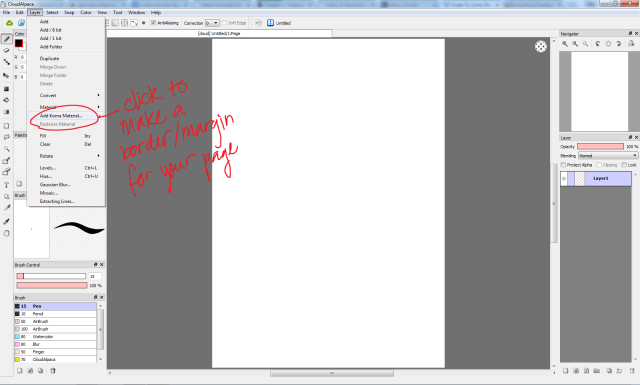Click the curve snap toolbar icon
Screen dimensions: 640x385
click(x=134, y=23)
